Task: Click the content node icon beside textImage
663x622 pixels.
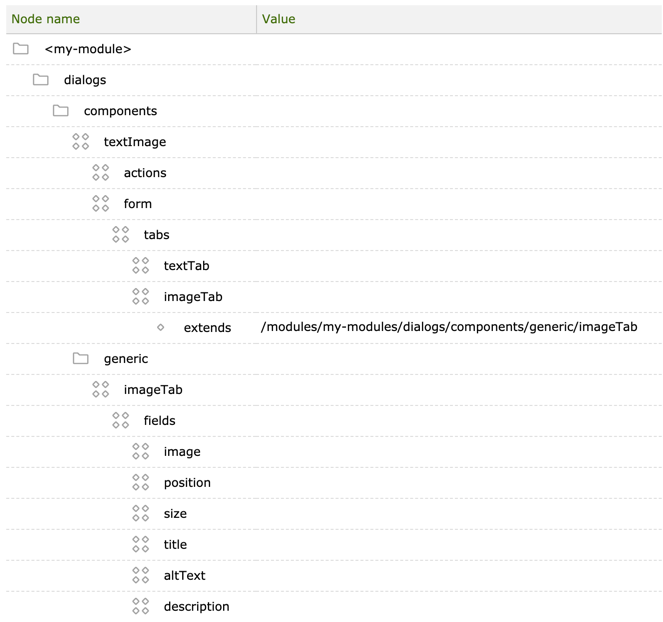Action: pyautogui.click(x=80, y=142)
